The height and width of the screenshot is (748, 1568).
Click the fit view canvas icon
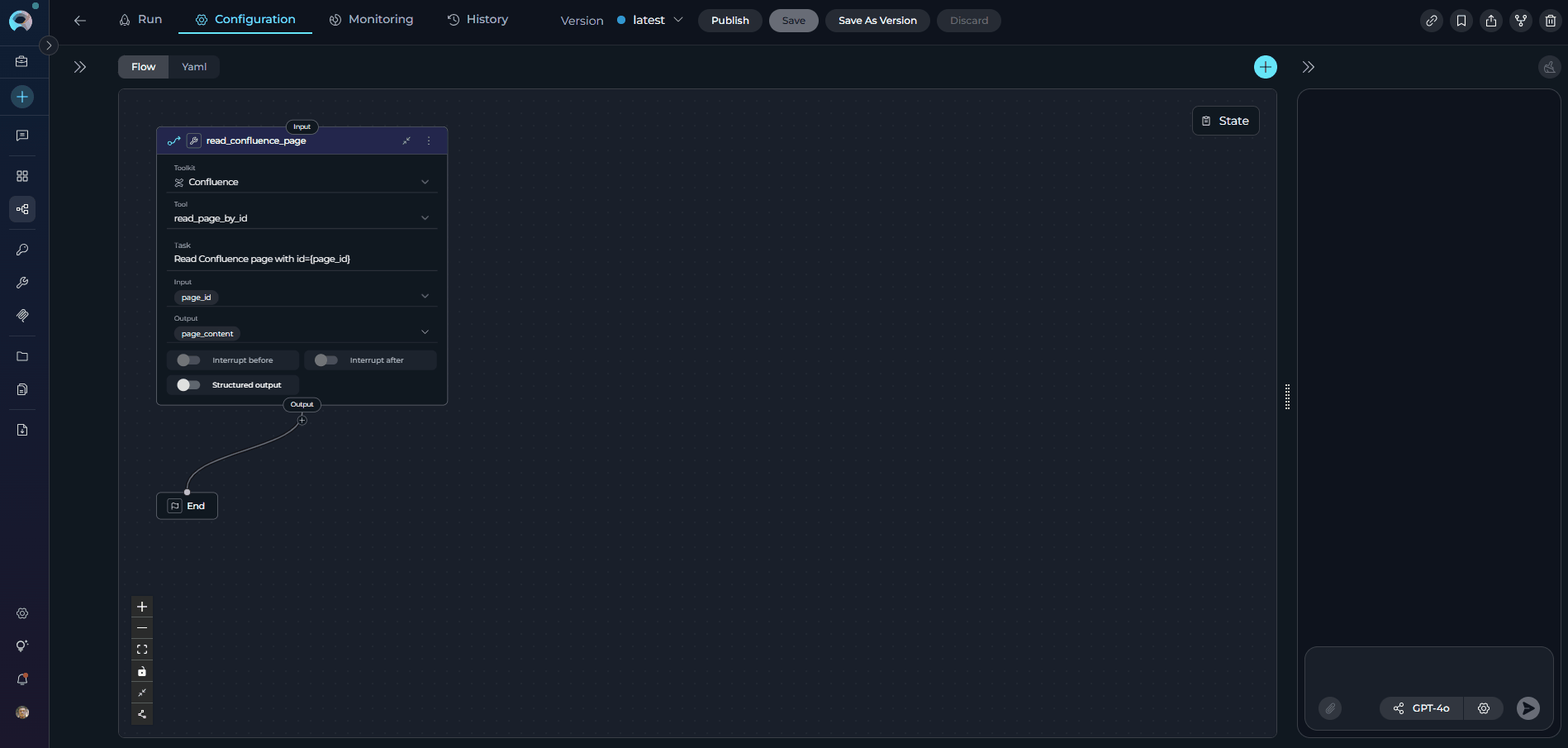coord(142,650)
